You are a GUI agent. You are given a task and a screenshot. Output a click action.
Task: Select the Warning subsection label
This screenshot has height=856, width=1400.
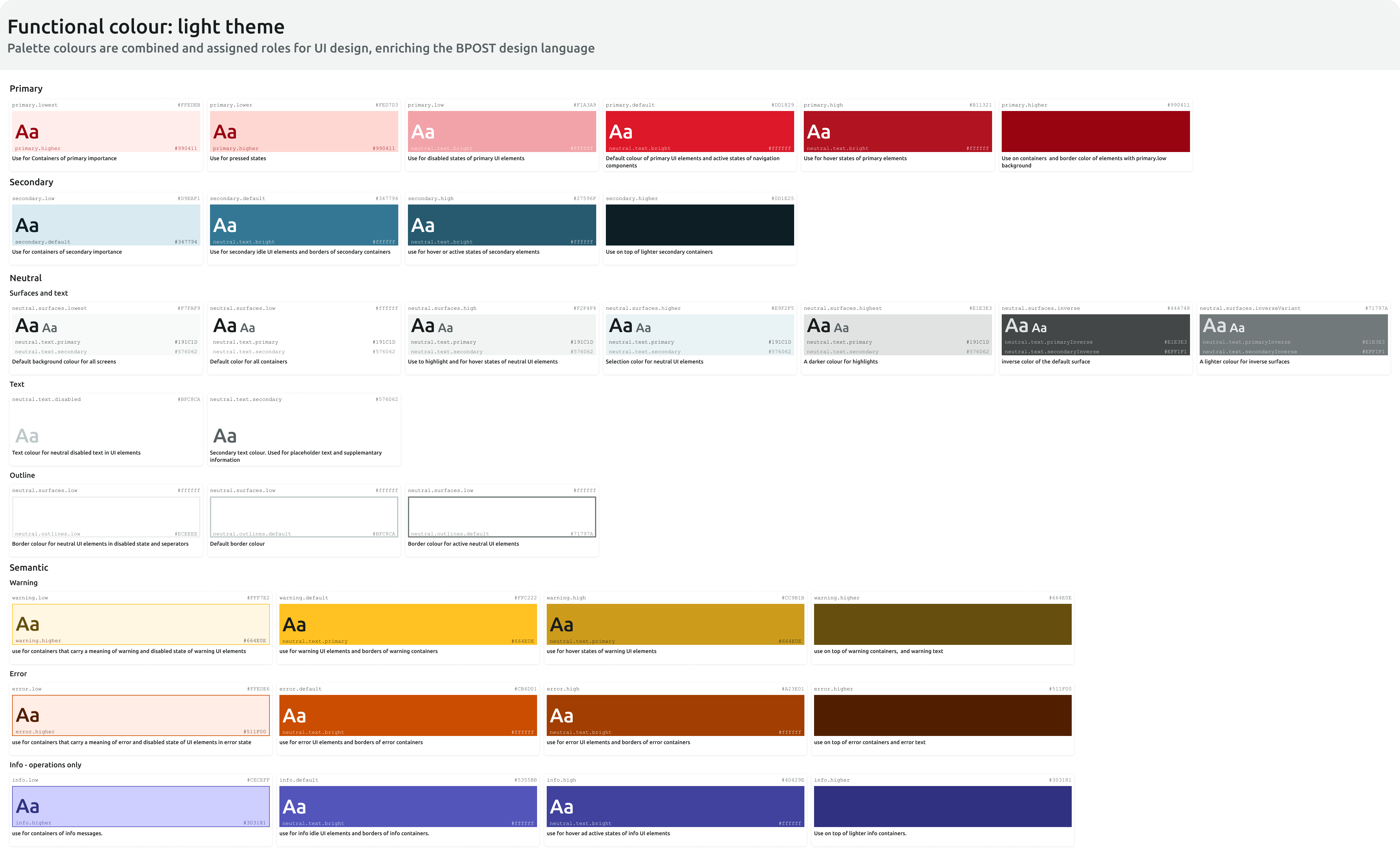tap(24, 582)
